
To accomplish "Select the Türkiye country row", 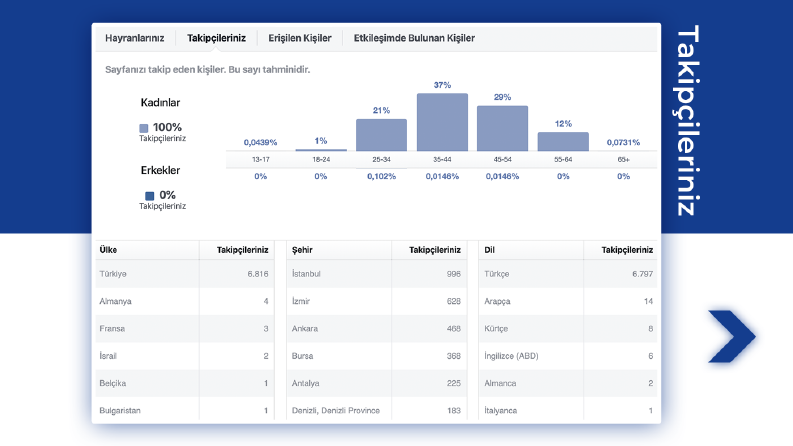I will coord(185,274).
